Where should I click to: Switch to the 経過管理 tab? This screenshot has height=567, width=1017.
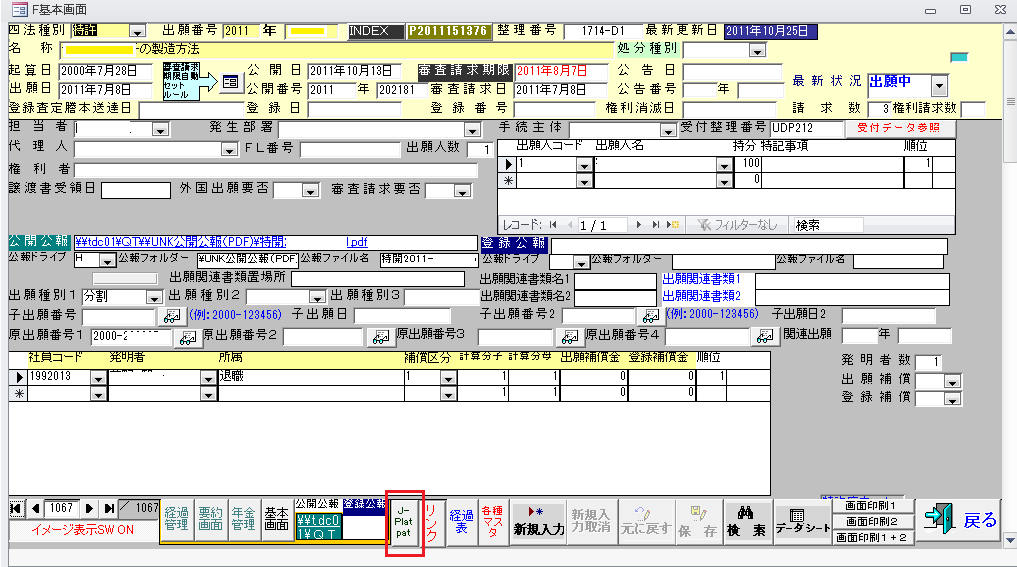[x=177, y=518]
